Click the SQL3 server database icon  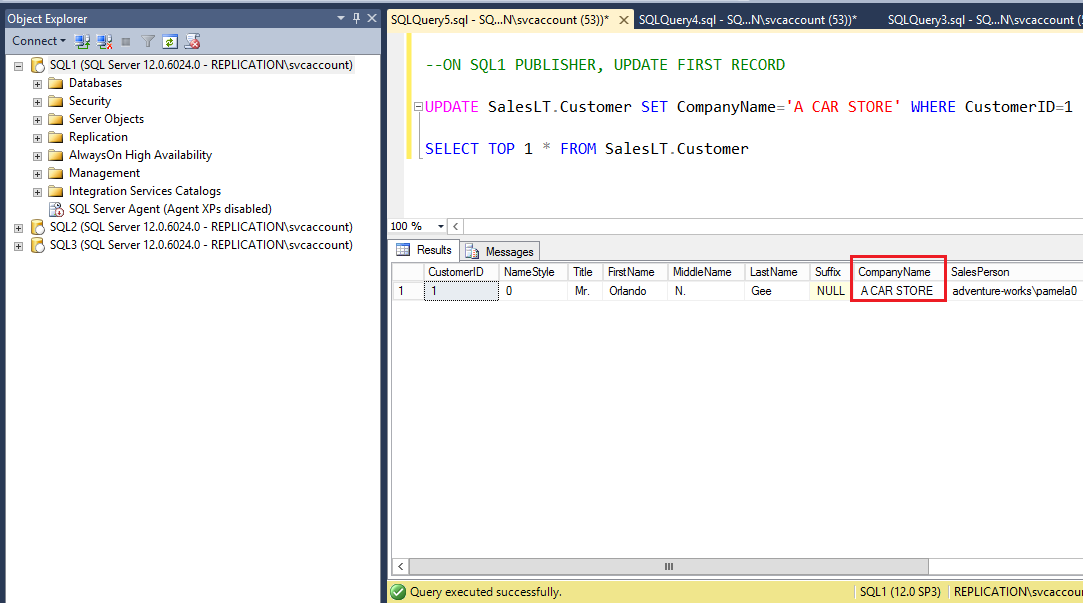point(37,245)
